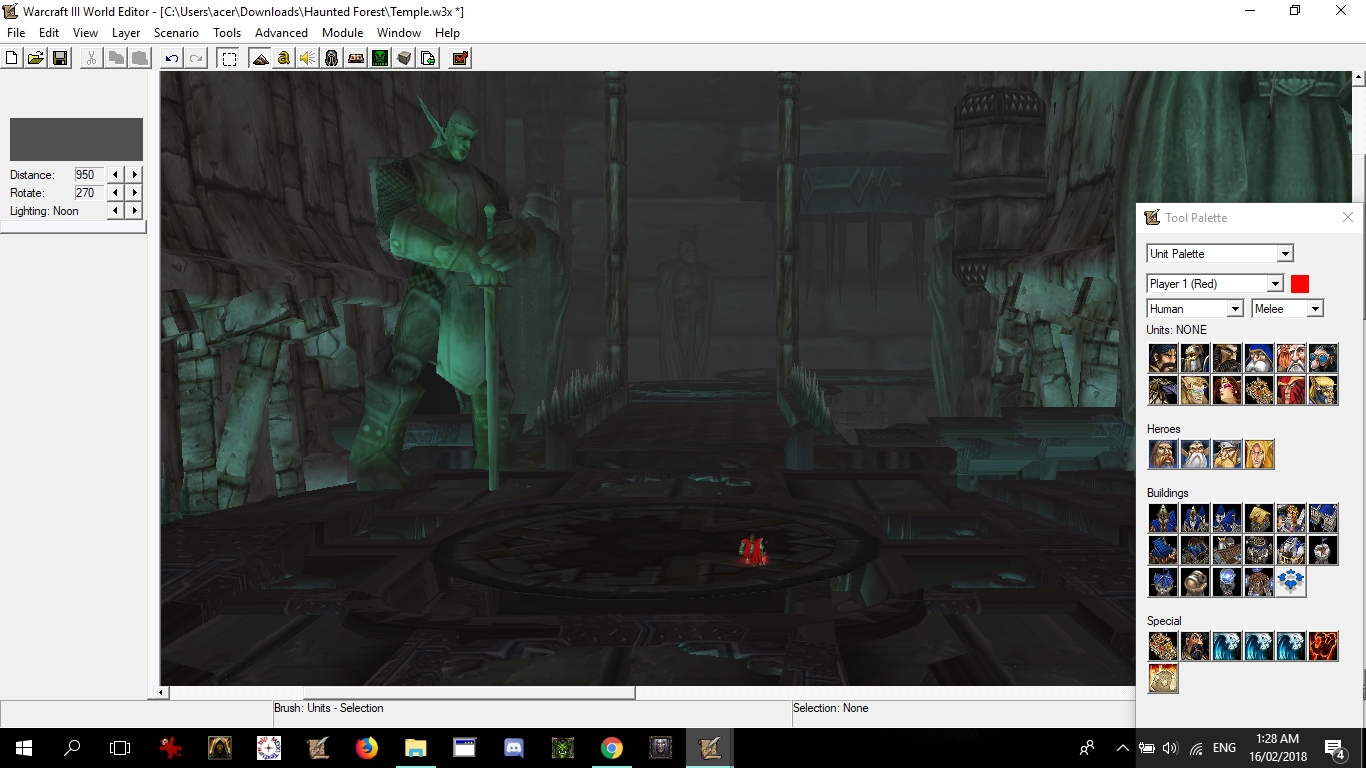Select the Arcane Tower orb icon
This screenshot has height=768, width=1366.
(1227, 582)
